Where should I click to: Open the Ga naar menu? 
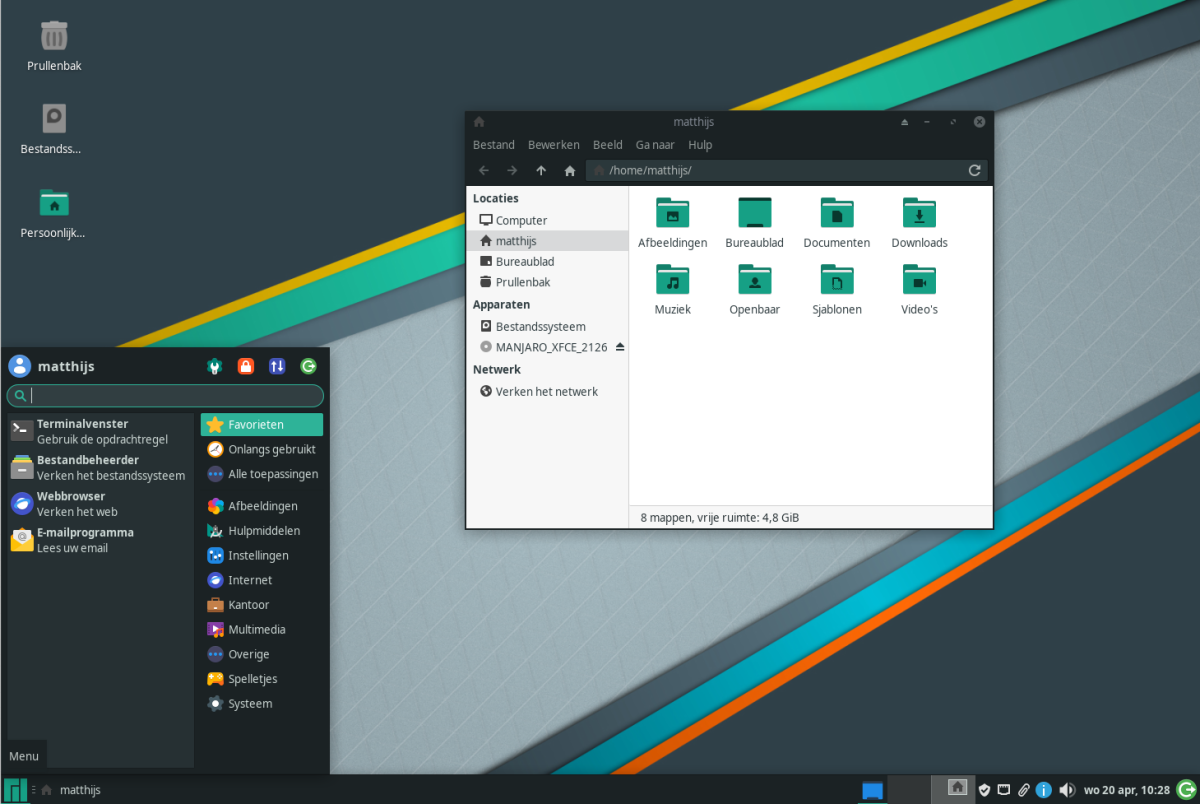pos(656,145)
